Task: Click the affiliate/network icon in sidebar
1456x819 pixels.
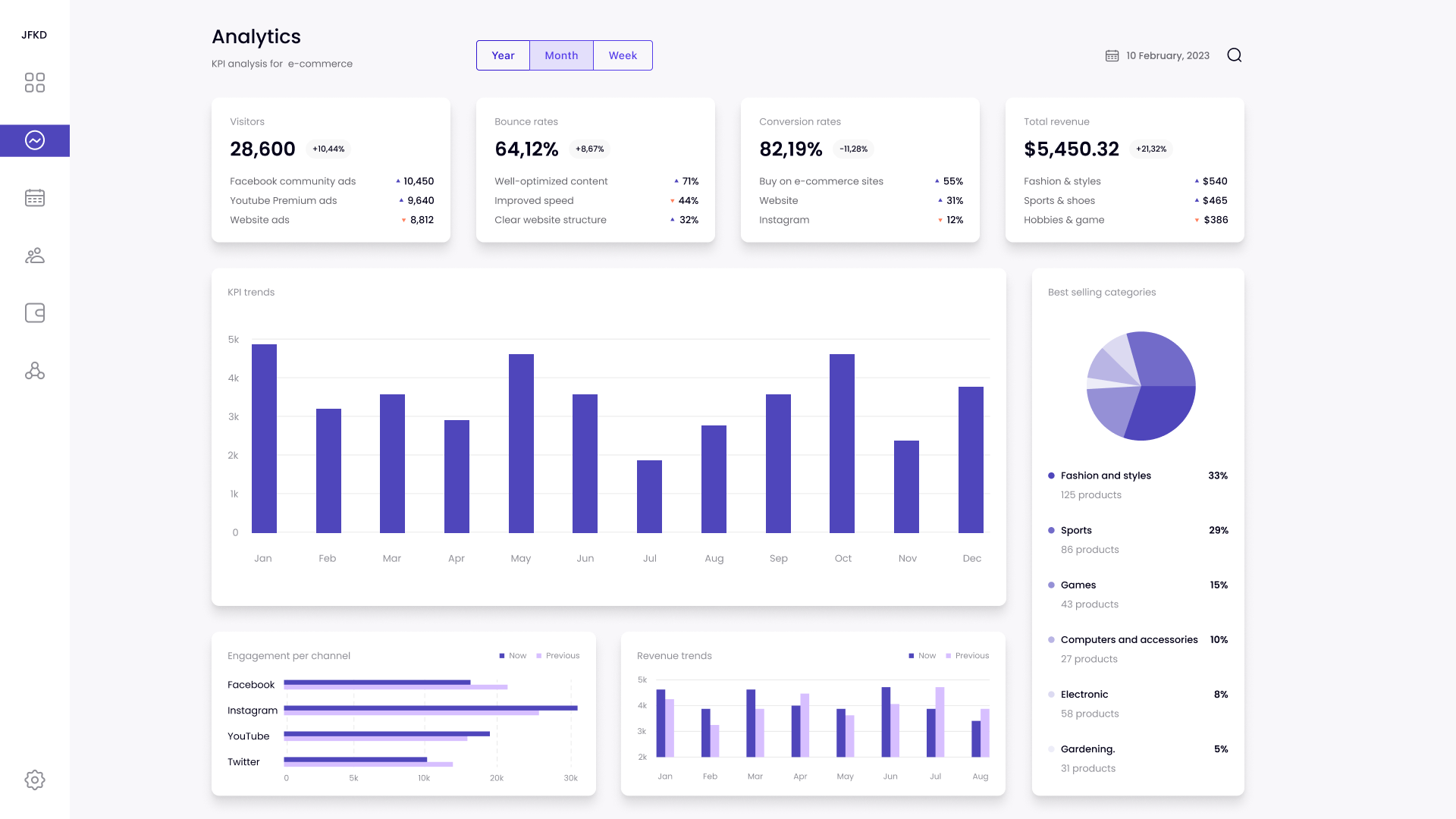Action: [x=35, y=371]
